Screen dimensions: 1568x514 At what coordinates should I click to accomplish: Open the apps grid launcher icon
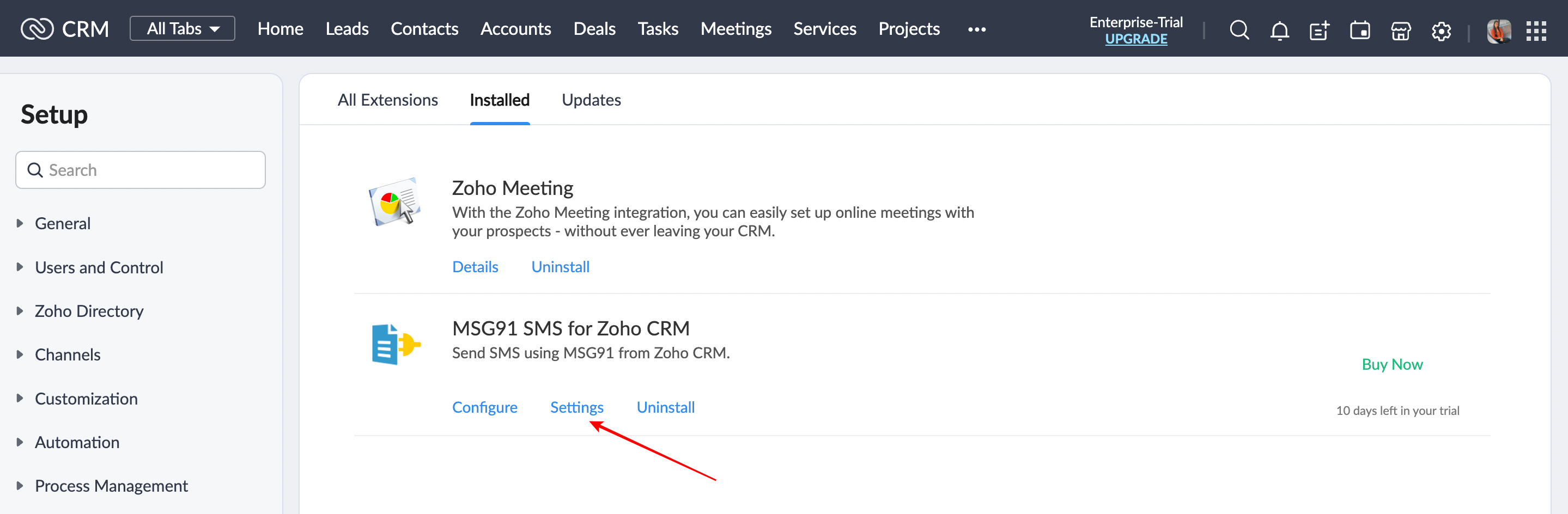click(1536, 30)
